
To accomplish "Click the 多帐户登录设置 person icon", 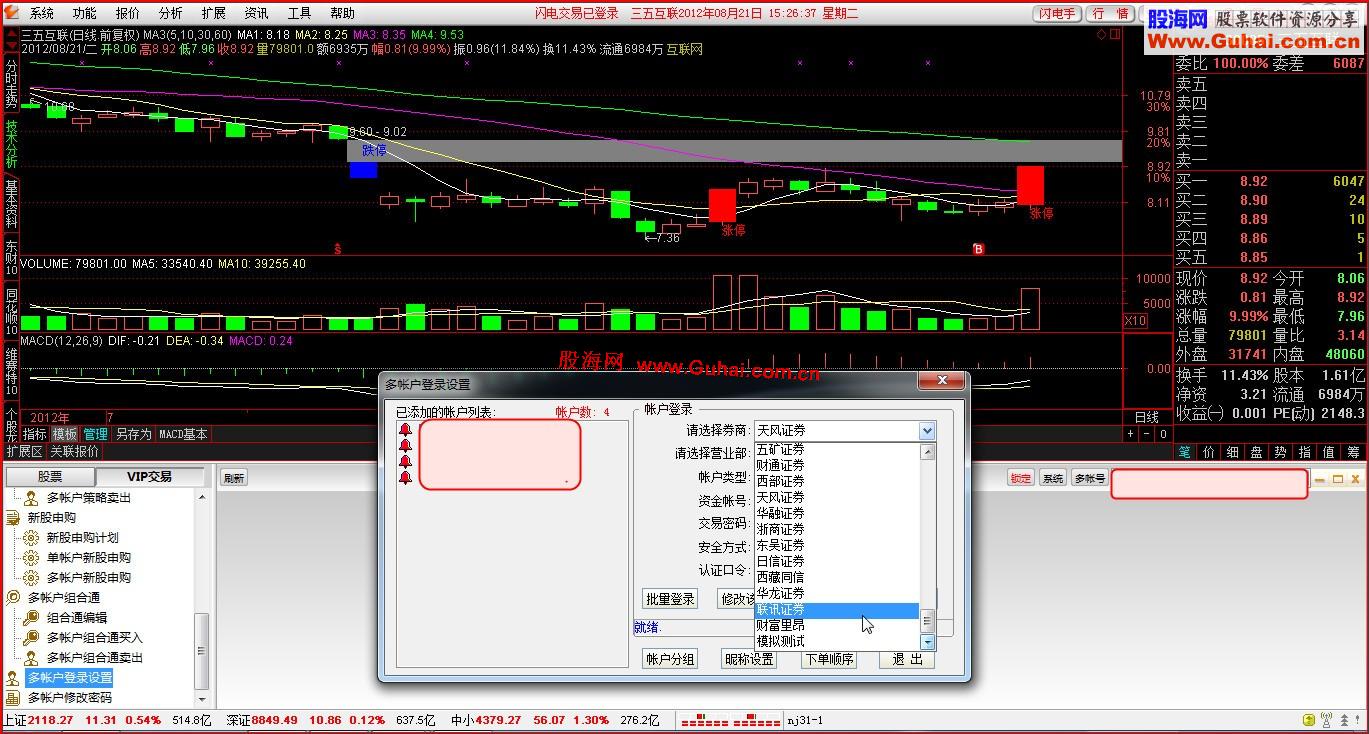I will coord(13,677).
